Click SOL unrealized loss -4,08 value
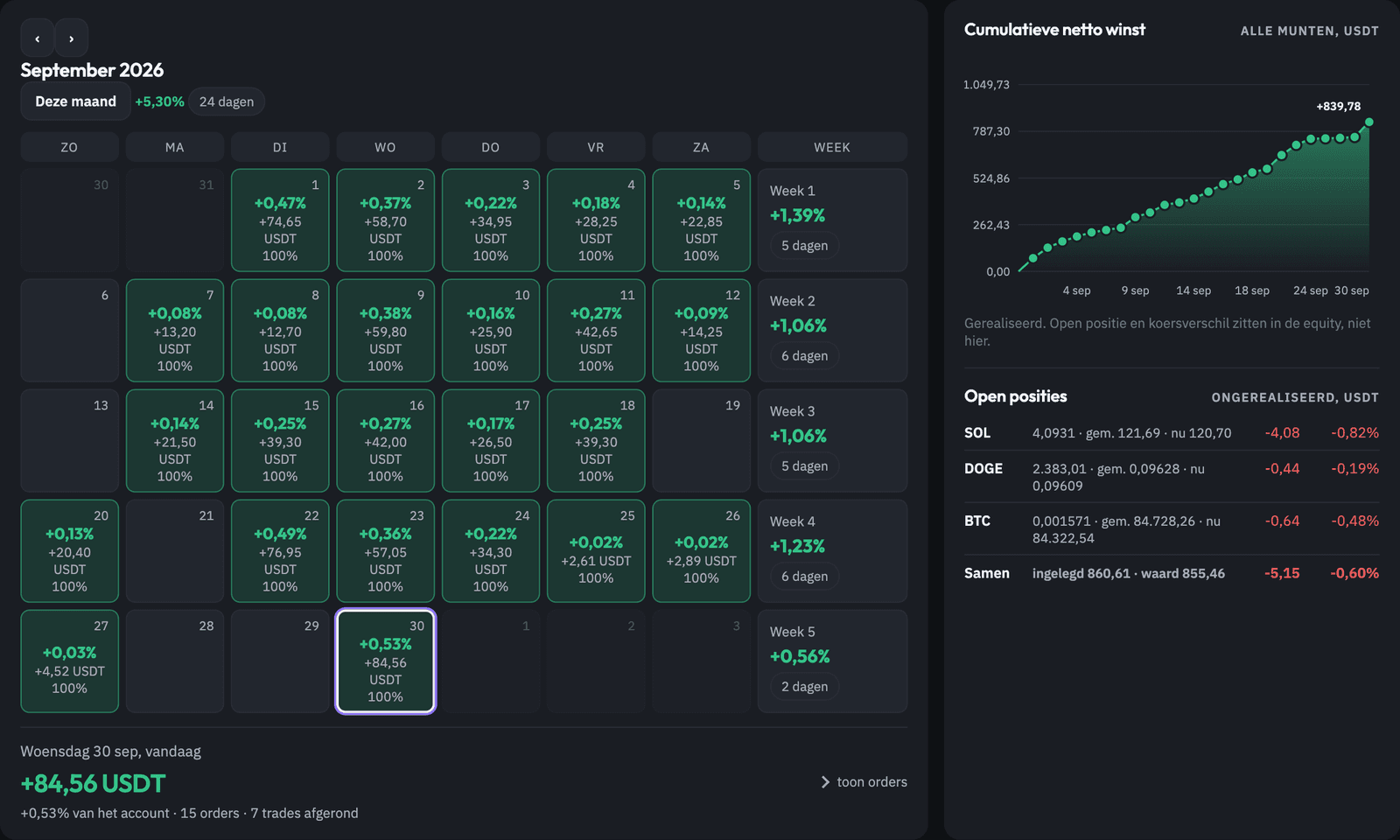 1282,433
